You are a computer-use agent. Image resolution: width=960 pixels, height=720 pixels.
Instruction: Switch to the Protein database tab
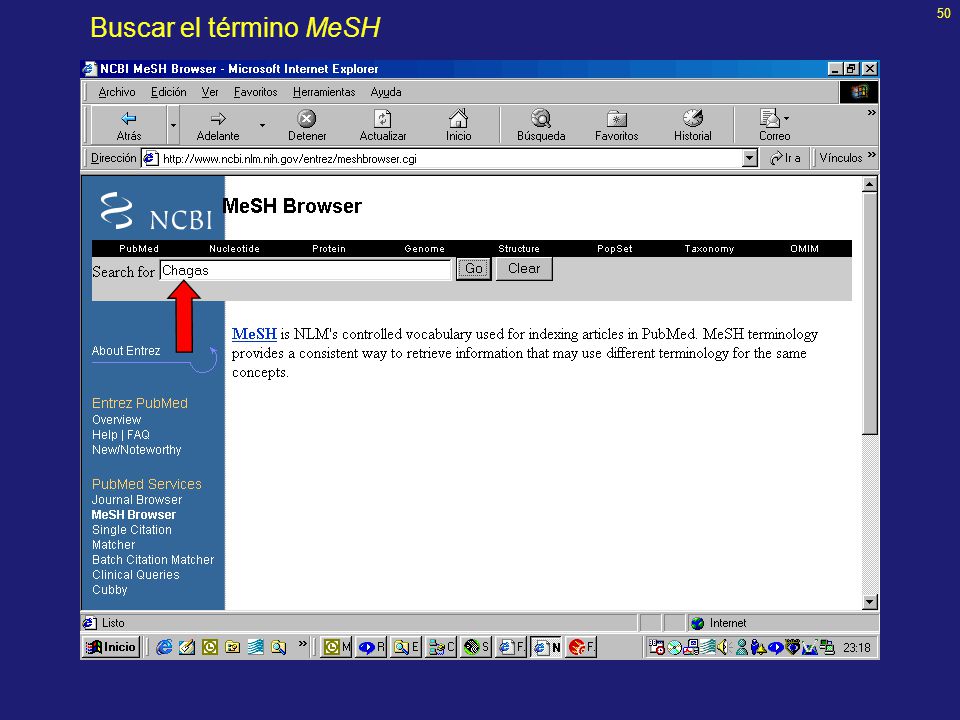[x=329, y=249]
